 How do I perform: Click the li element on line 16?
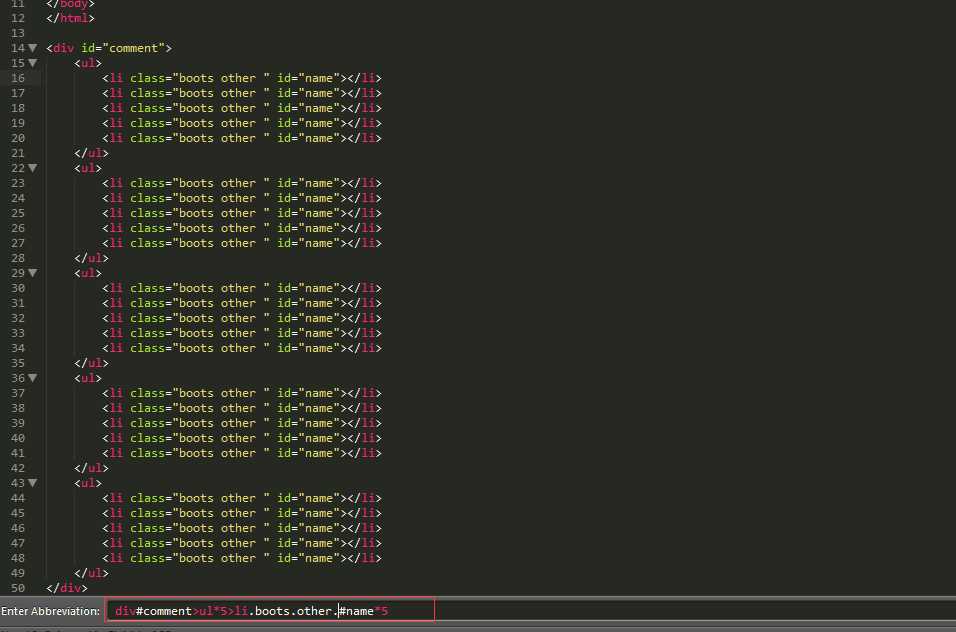pos(242,78)
